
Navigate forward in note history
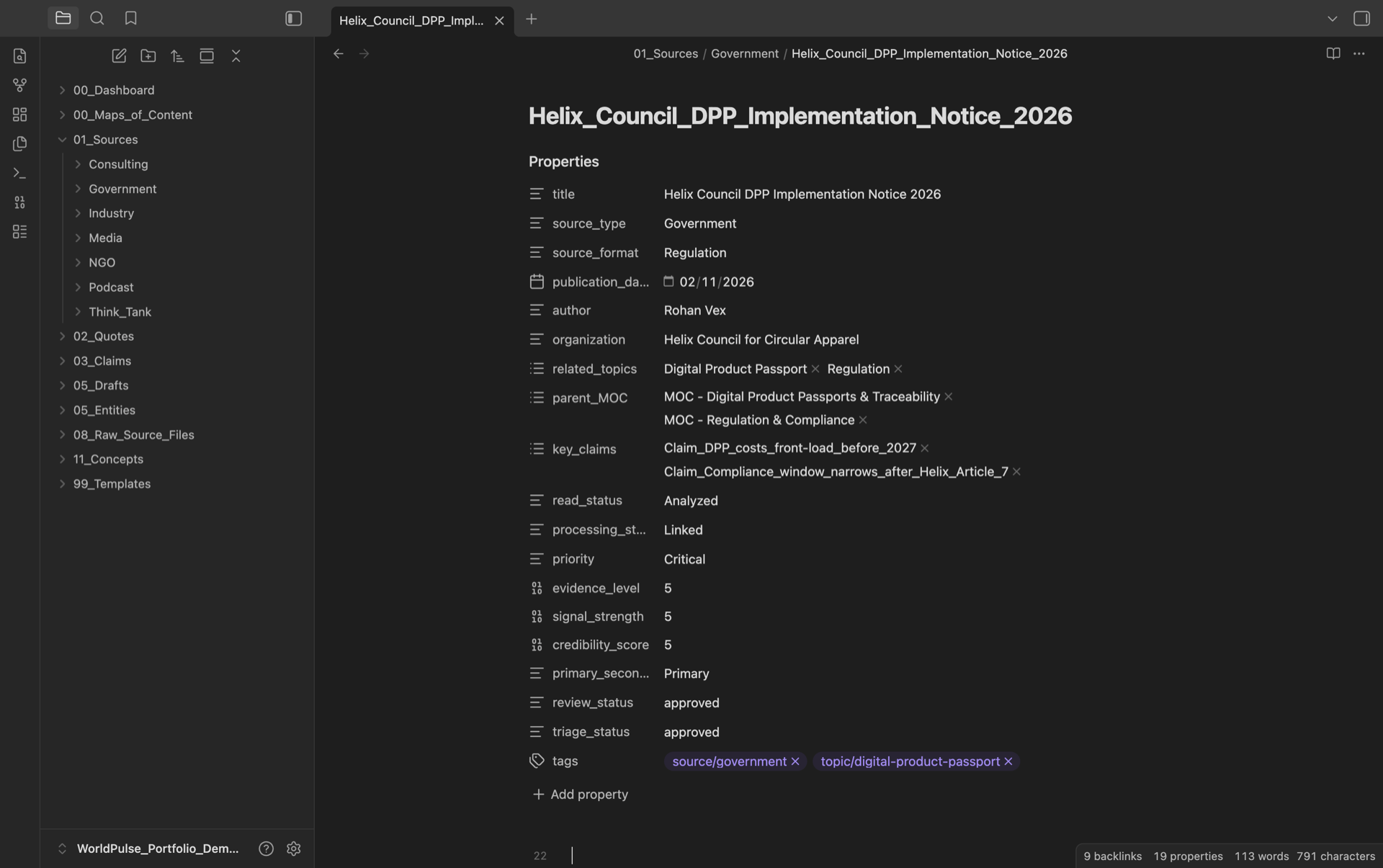point(364,53)
